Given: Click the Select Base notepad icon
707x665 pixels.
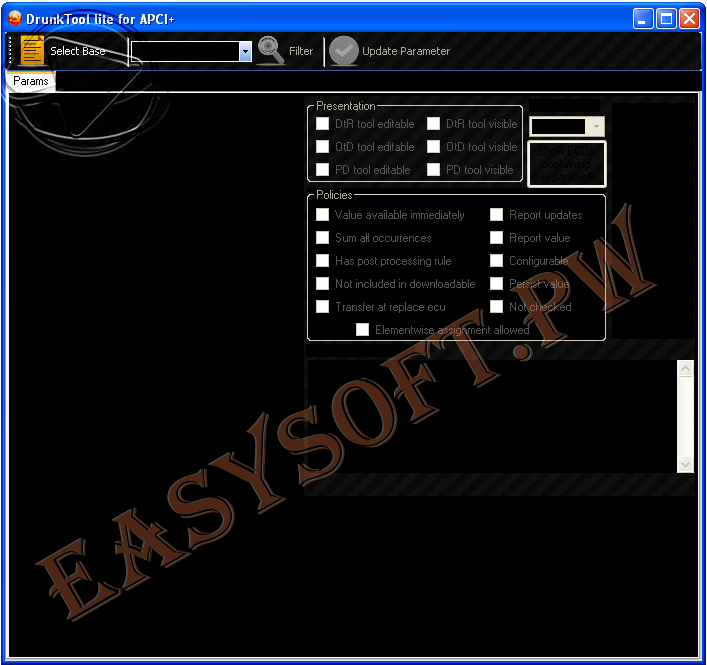Looking at the screenshot, I should tap(32, 50).
